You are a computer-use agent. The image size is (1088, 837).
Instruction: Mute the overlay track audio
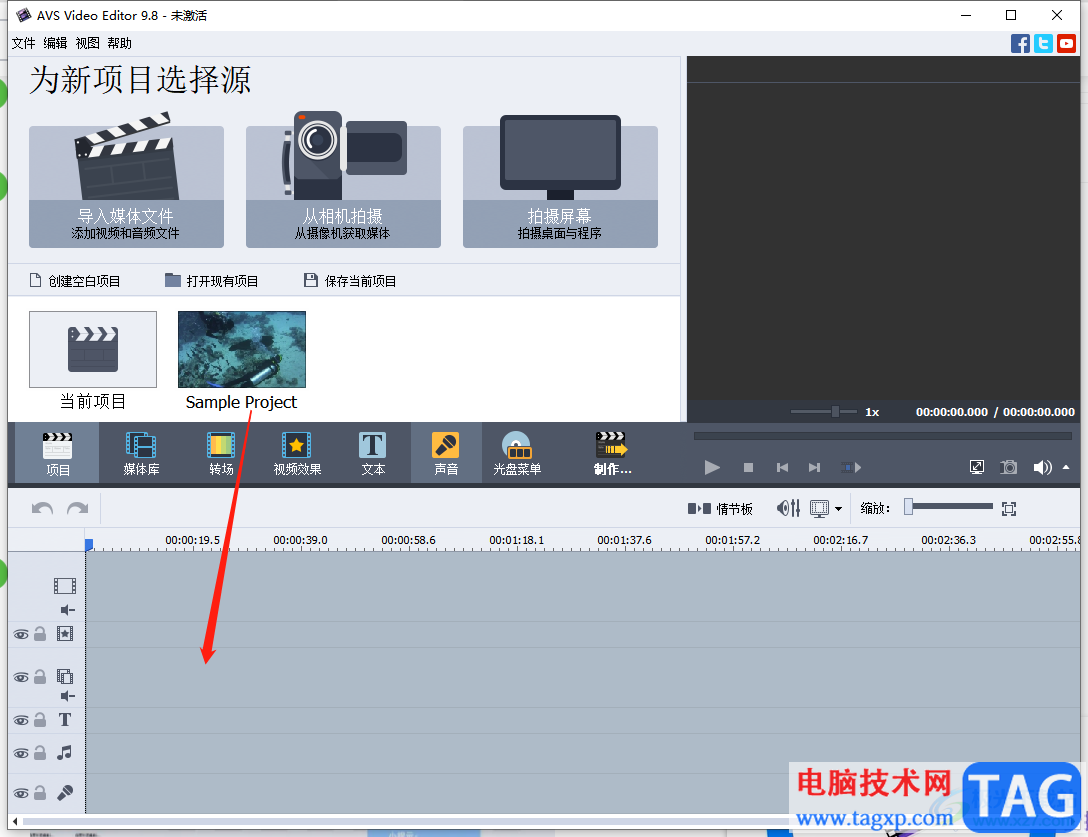coord(67,696)
